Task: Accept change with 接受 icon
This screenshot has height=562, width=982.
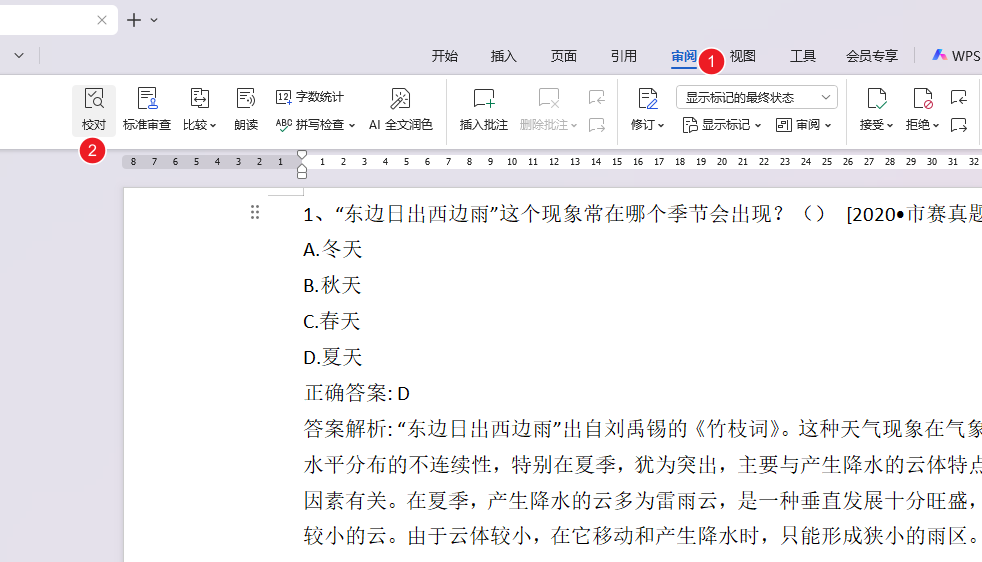Action: [876, 99]
